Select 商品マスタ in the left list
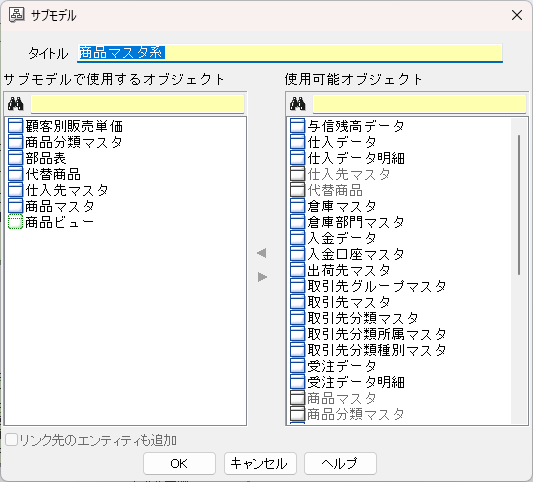The width and height of the screenshot is (533, 482). tap(60, 206)
